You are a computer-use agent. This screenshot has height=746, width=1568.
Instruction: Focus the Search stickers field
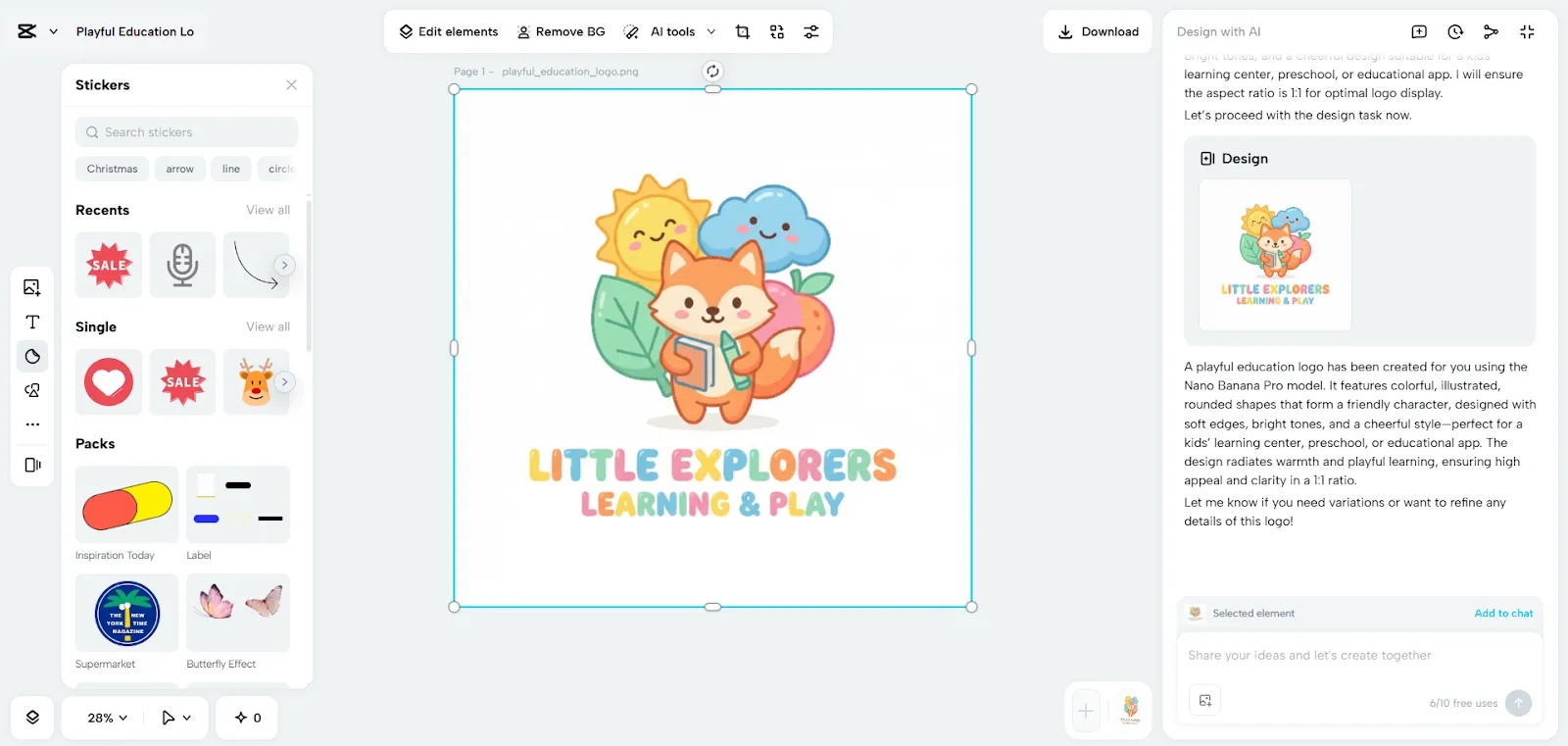coord(186,132)
